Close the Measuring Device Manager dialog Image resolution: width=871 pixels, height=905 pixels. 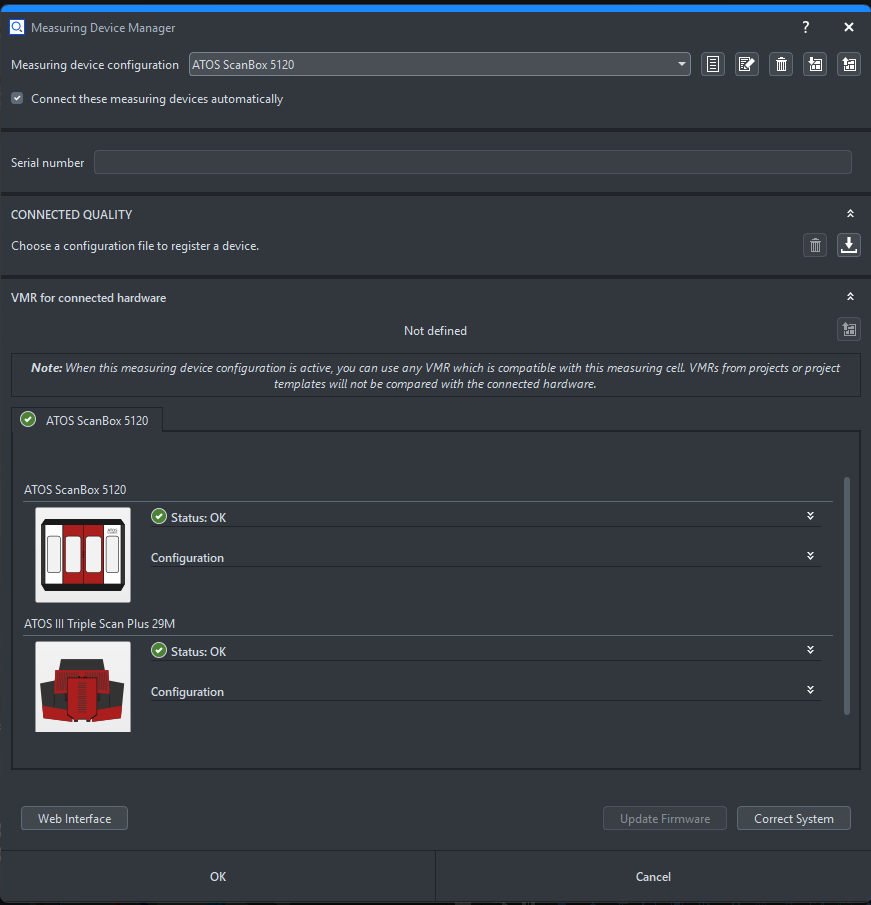[848, 27]
